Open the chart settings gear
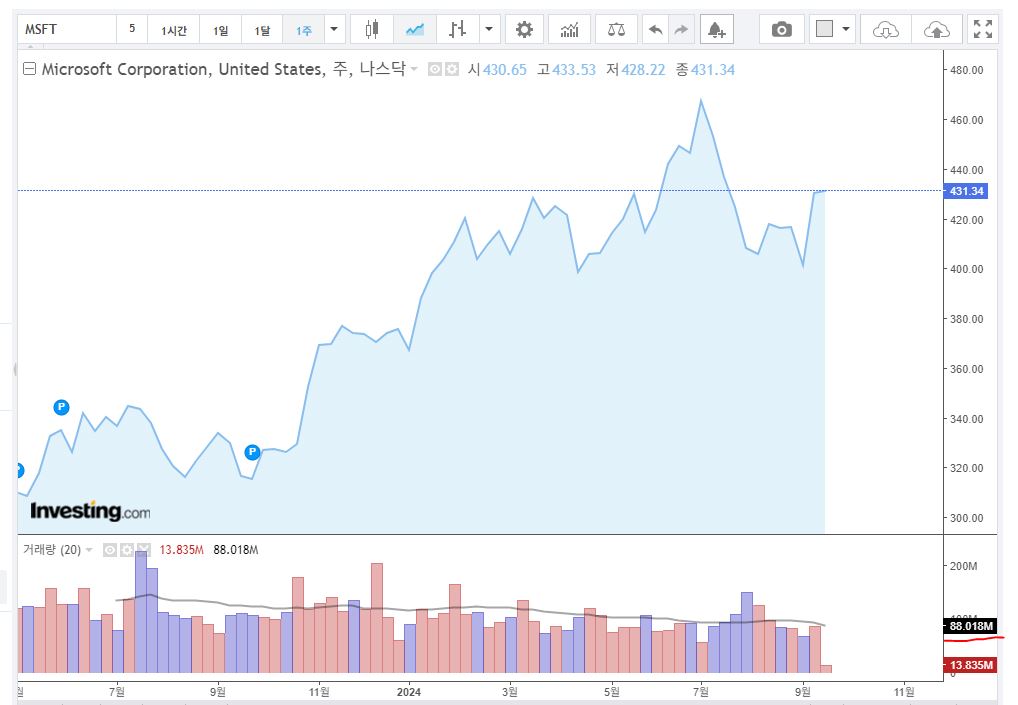1018x705 pixels. tap(524, 29)
